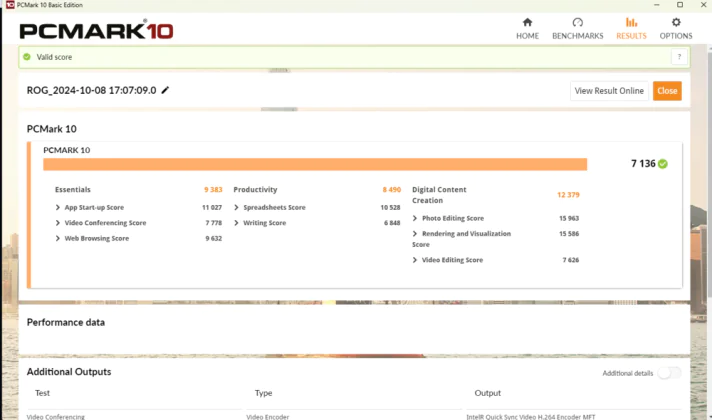Select the result title ROG_2024-10-08 17:07:09.0
This screenshot has width=712, height=420.
pyautogui.click(x=91, y=90)
